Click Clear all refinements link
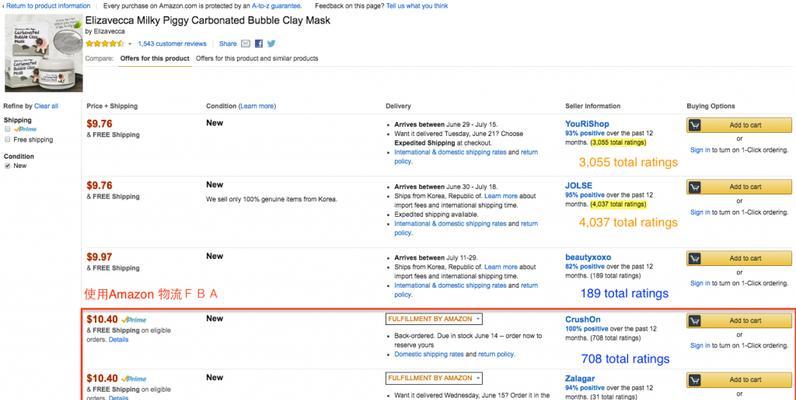 click(46, 106)
